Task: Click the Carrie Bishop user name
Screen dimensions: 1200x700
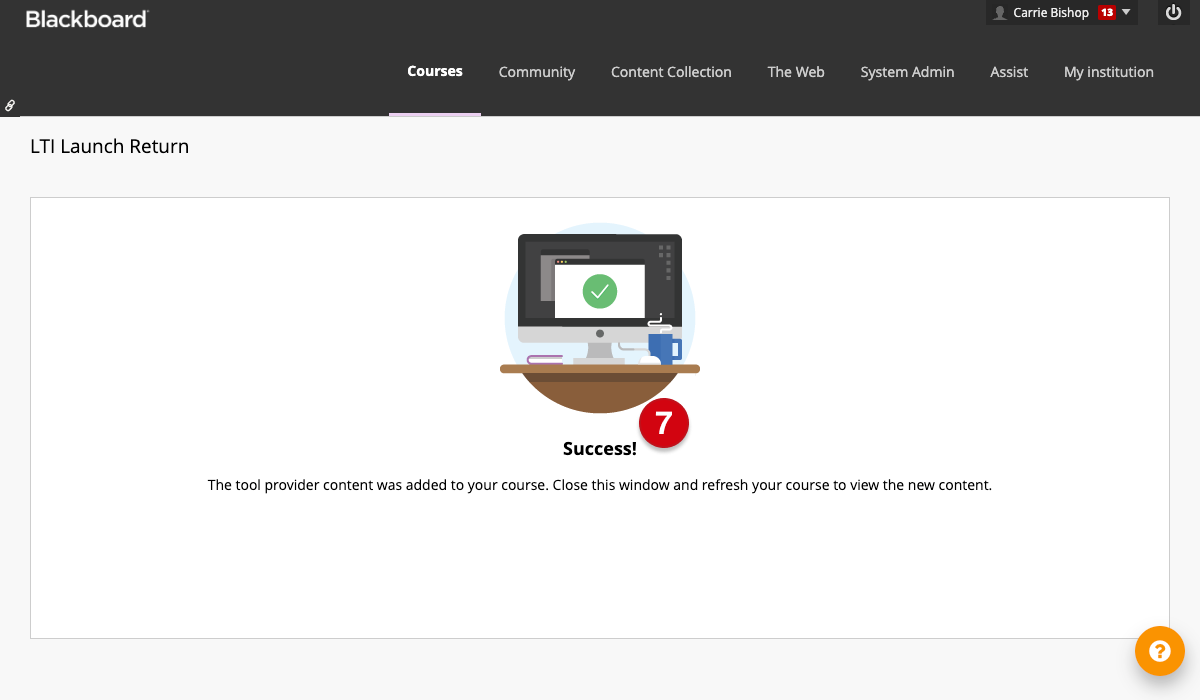Action: 1051,13
